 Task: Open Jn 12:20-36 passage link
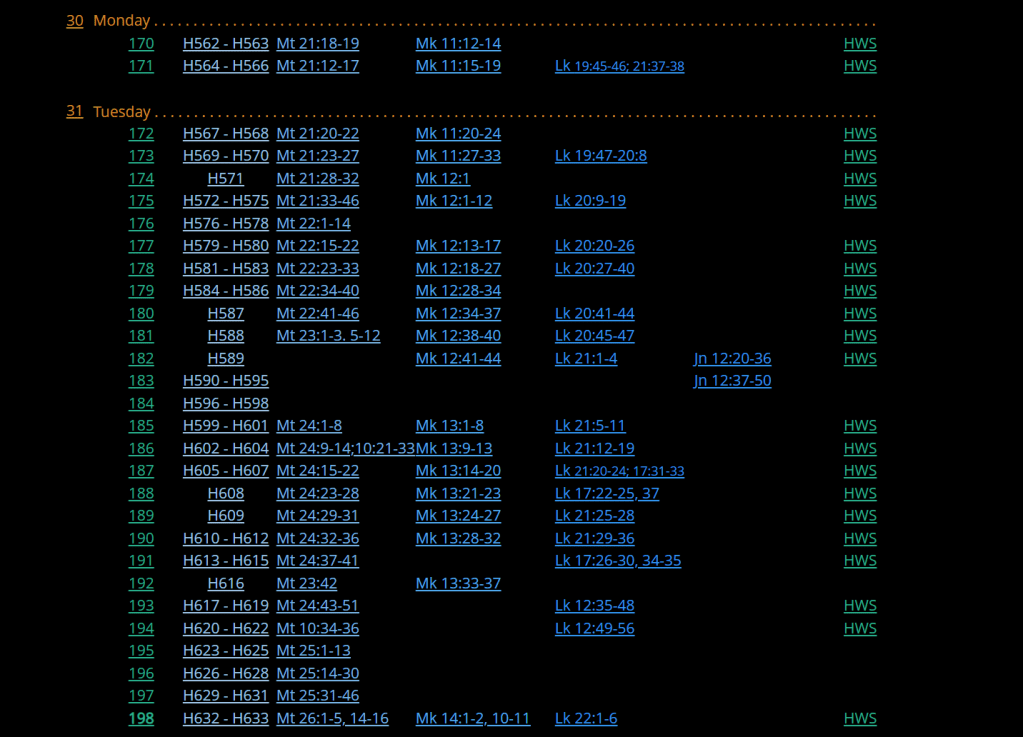point(732,358)
